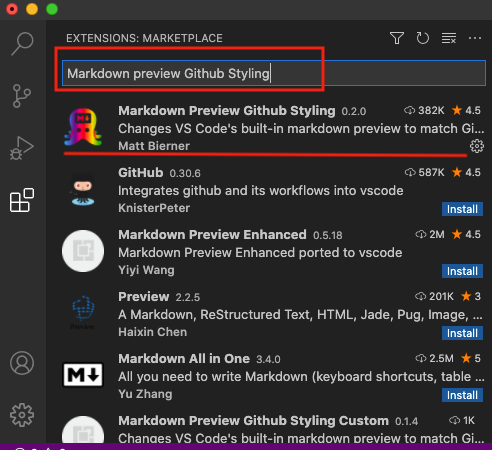Click the rainbow octopus extension icon
Screen dimensions: 492x450
point(83,127)
